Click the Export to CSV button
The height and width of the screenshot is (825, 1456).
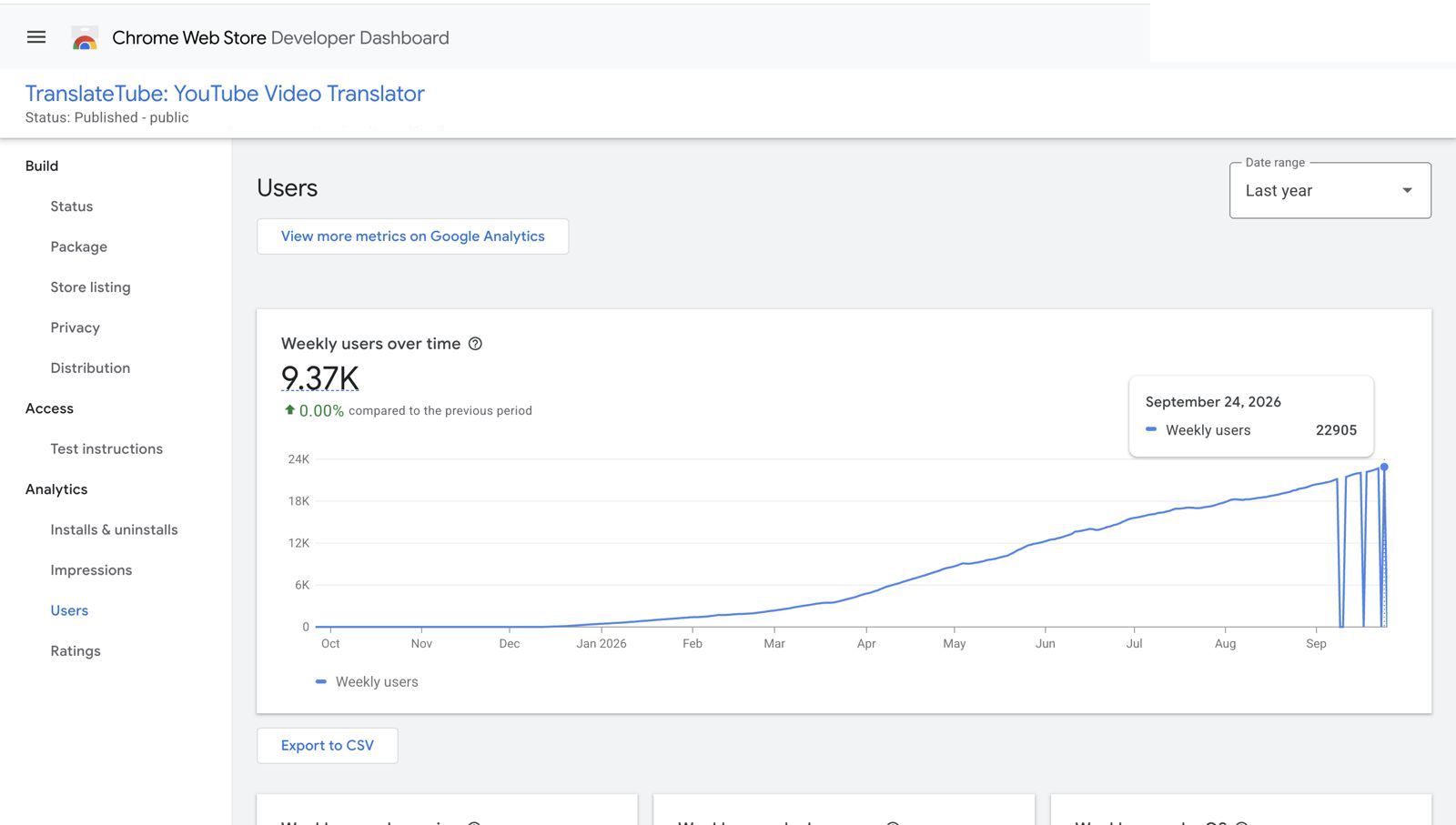pyautogui.click(x=327, y=746)
